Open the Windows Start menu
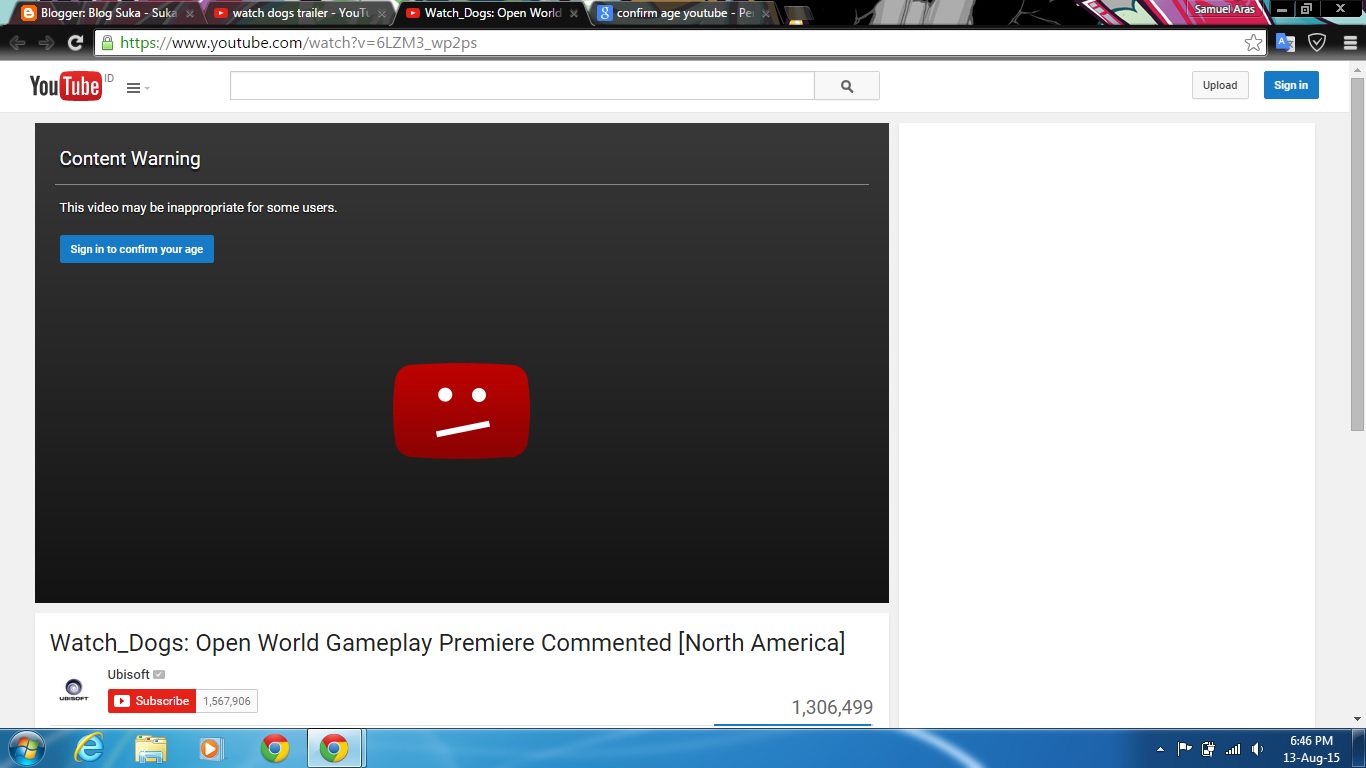1366x768 pixels. coord(26,748)
